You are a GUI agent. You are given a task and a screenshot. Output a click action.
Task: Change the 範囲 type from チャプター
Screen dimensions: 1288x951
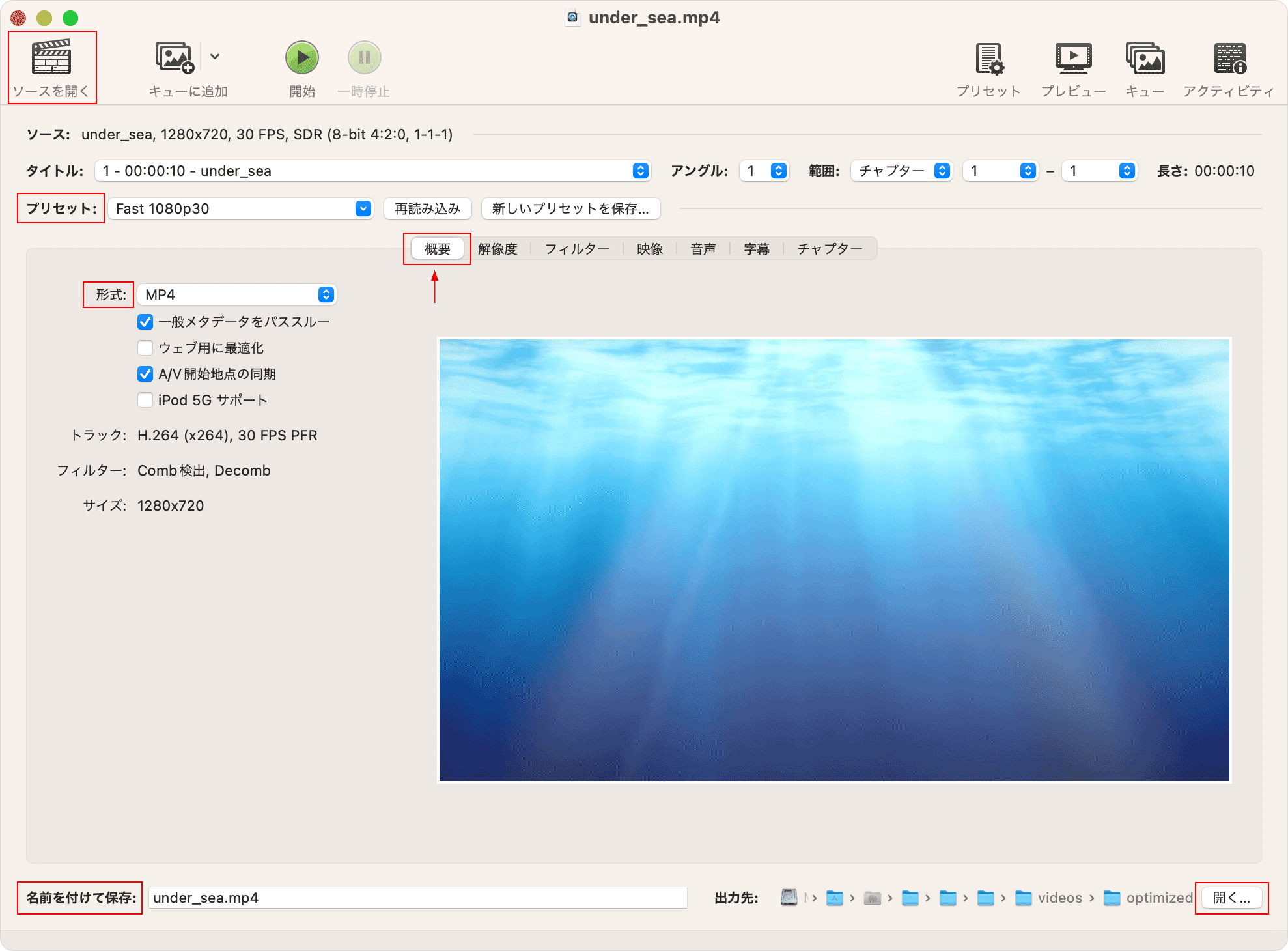click(902, 171)
